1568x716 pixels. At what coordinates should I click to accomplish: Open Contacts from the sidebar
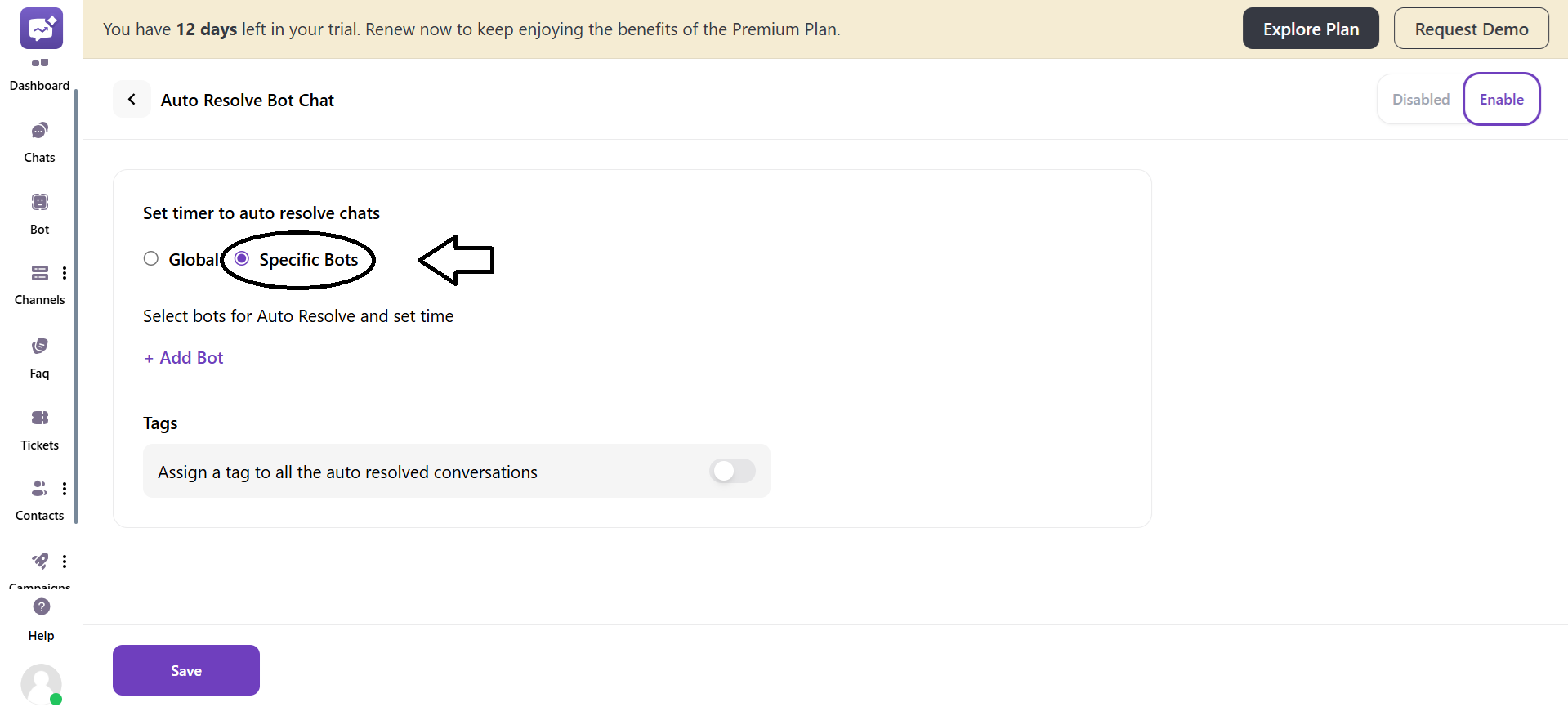click(x=38, y=489)
